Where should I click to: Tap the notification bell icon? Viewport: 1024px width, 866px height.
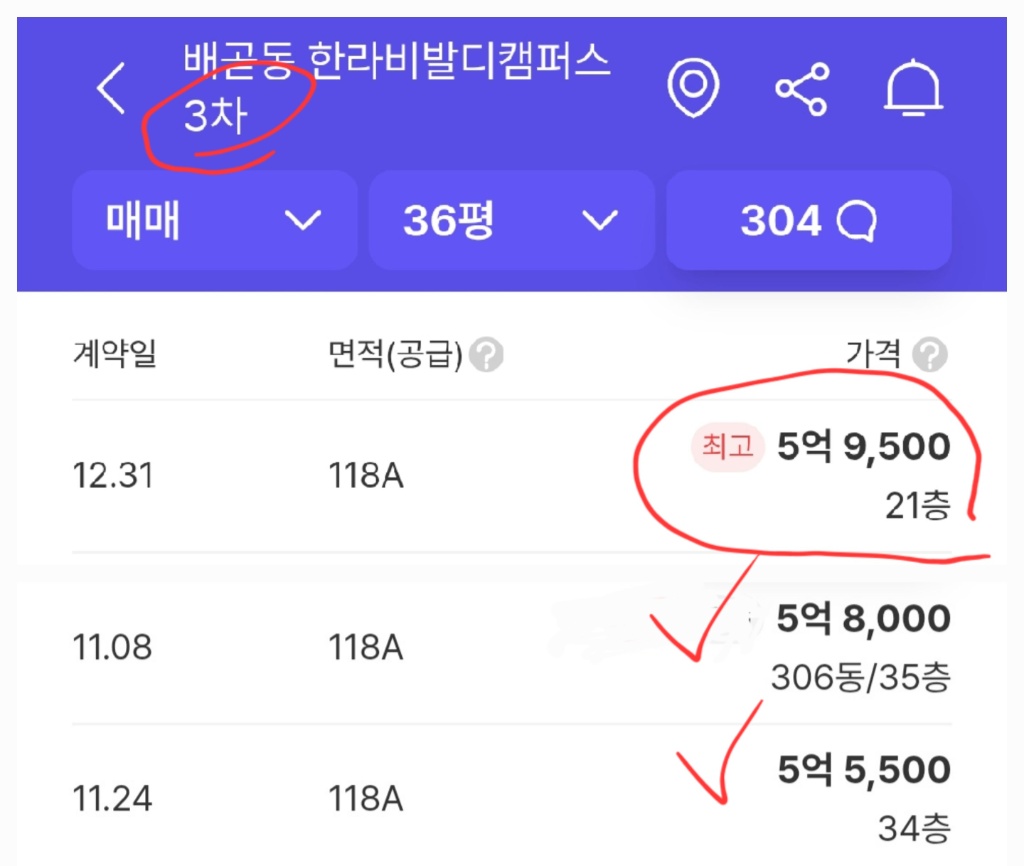coord(913,89)
